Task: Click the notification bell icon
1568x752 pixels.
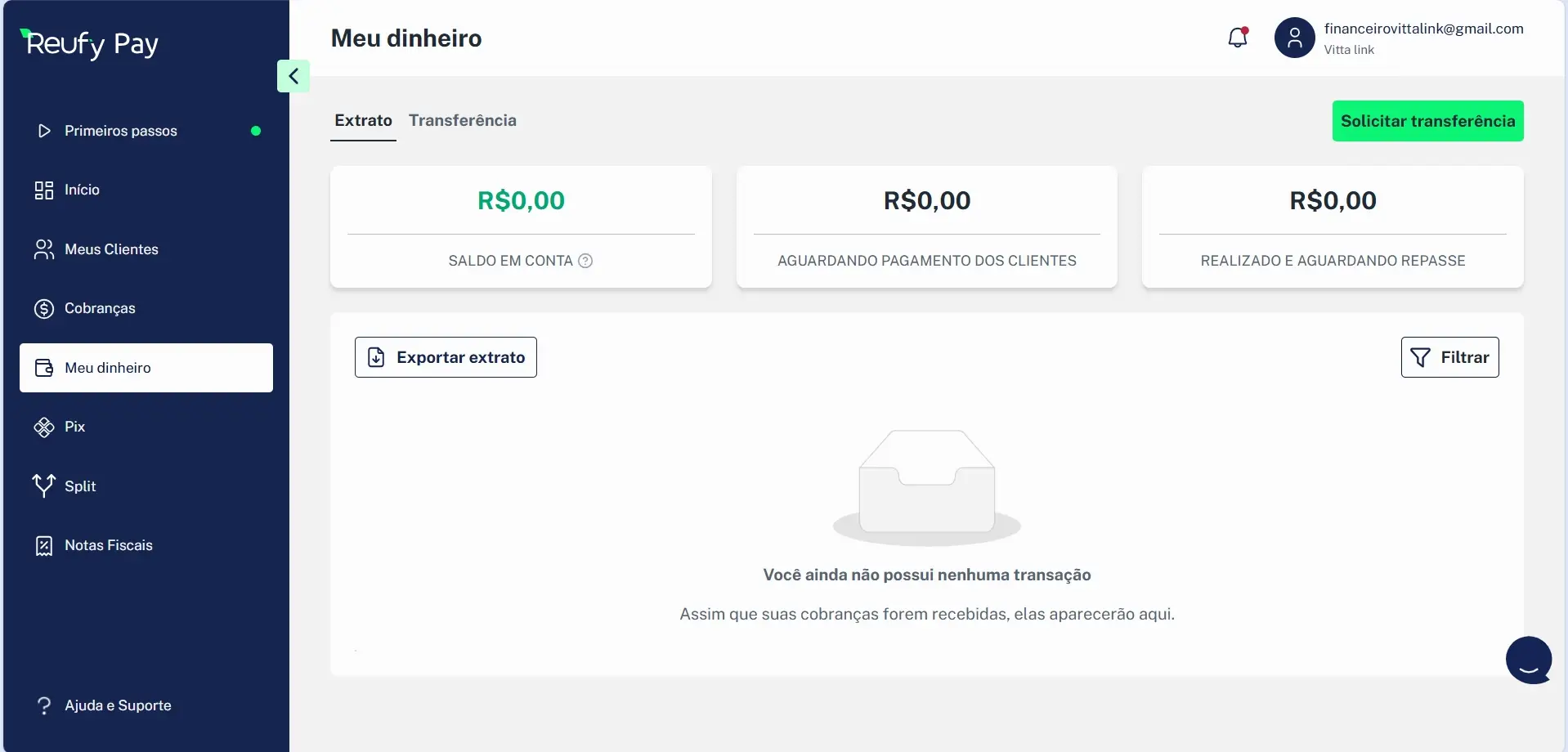Action: (1238, 38)
